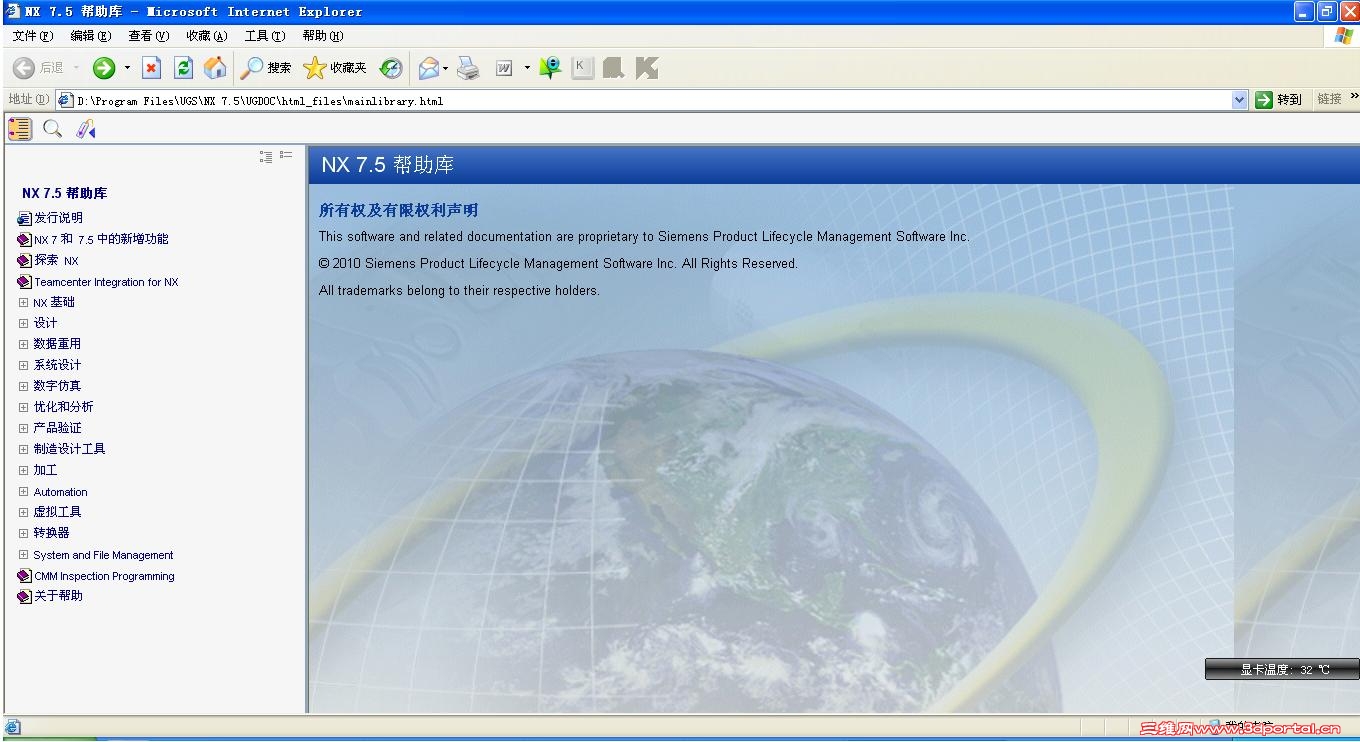Click the last grey K toolbar icon
1360x742 pixels.
[647, 68]
